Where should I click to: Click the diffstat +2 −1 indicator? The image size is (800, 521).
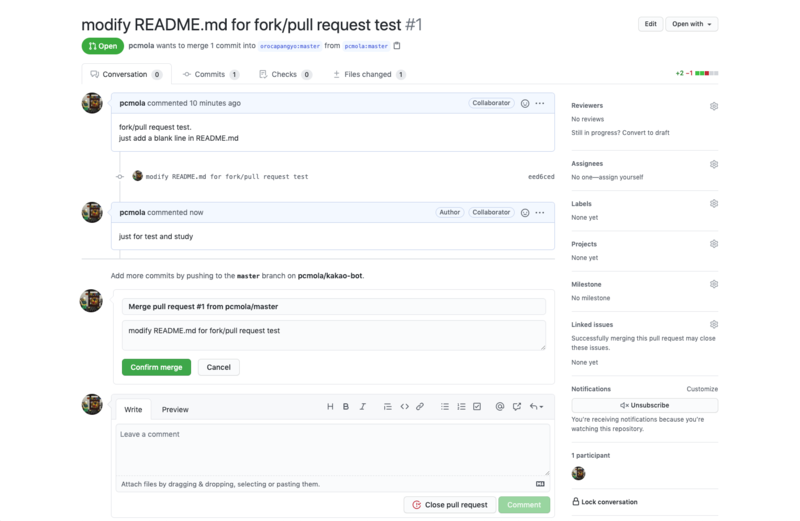click(697, 73)
